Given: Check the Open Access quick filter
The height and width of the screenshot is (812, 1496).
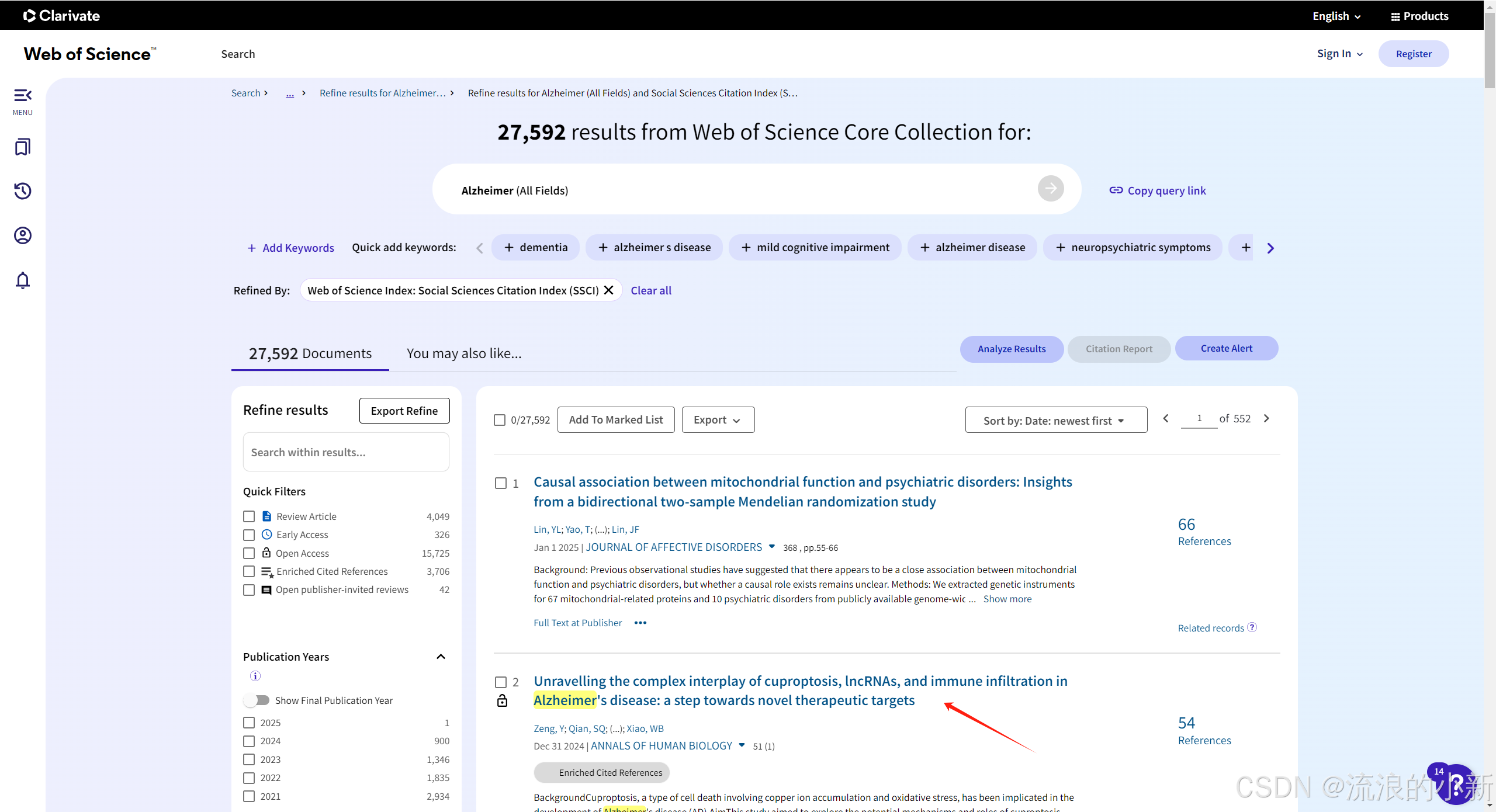Looking at the screenshot, I should pyautogui.click(x=249, y=553).
